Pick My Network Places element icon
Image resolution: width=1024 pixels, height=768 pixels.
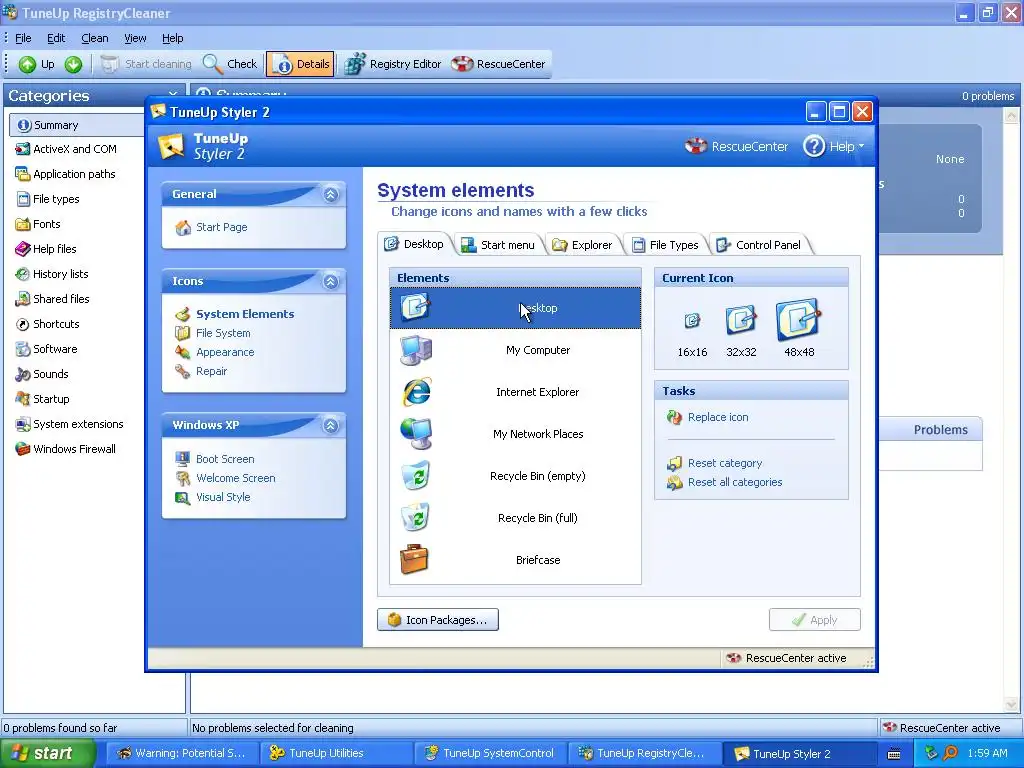coord(416,434)
